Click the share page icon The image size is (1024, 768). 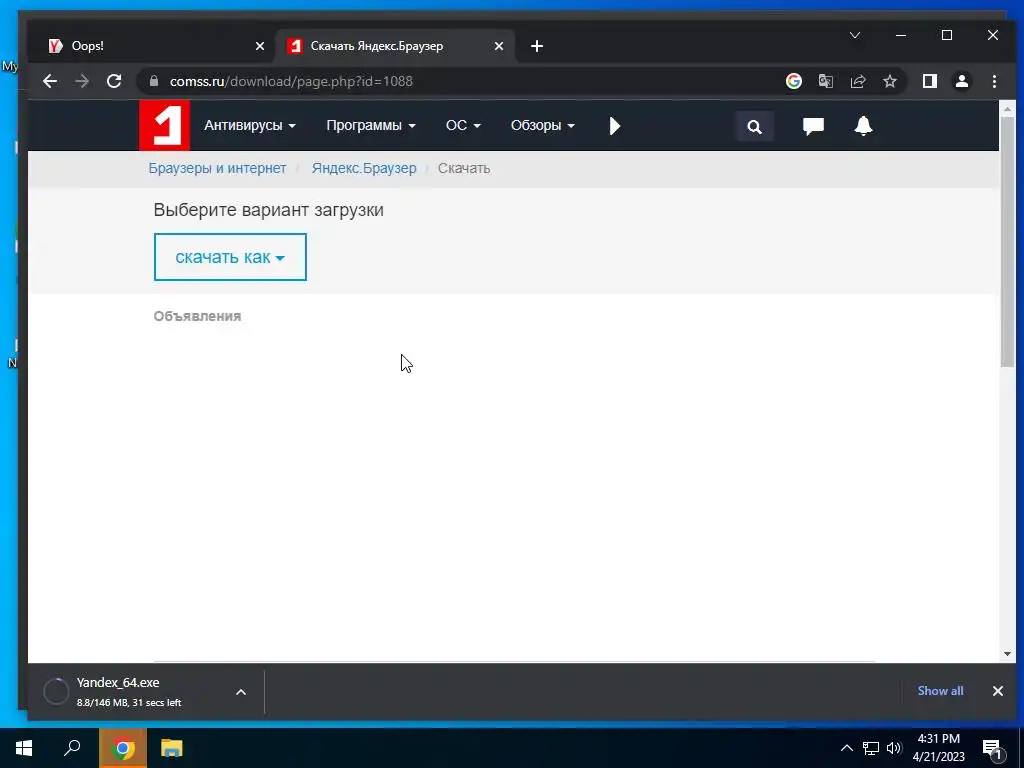tap(857, 81)
